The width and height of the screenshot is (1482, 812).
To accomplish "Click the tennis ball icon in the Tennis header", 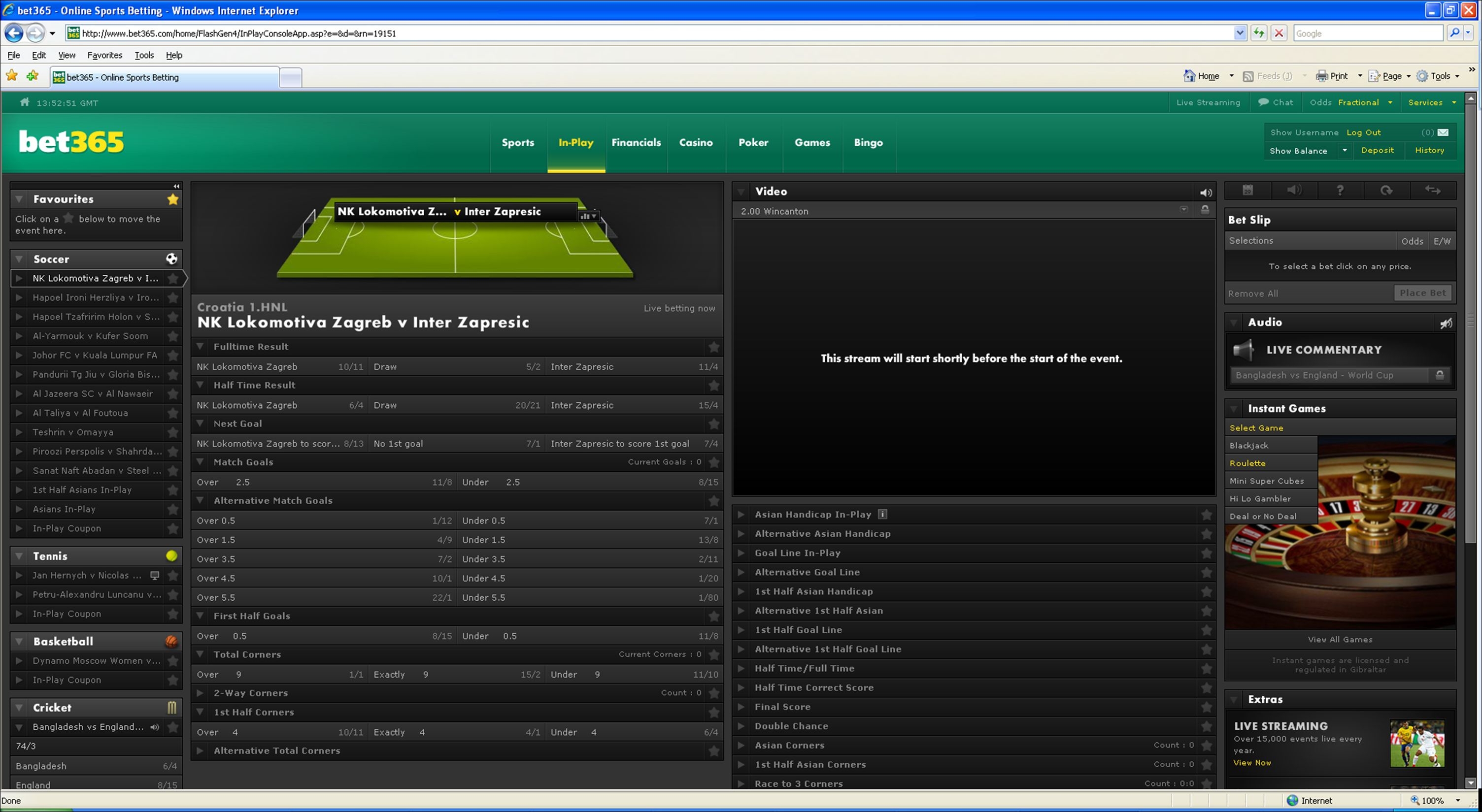I will (x=171, y=555).
